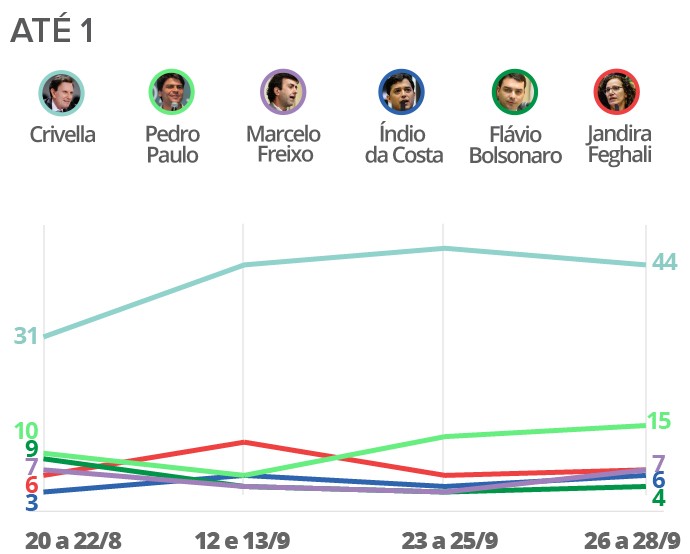Select Pedro Paulo's portrait icon
Image resolution: width=690 pixels, height=554 pixels.
pyautogui.click(x=171, y=93)
